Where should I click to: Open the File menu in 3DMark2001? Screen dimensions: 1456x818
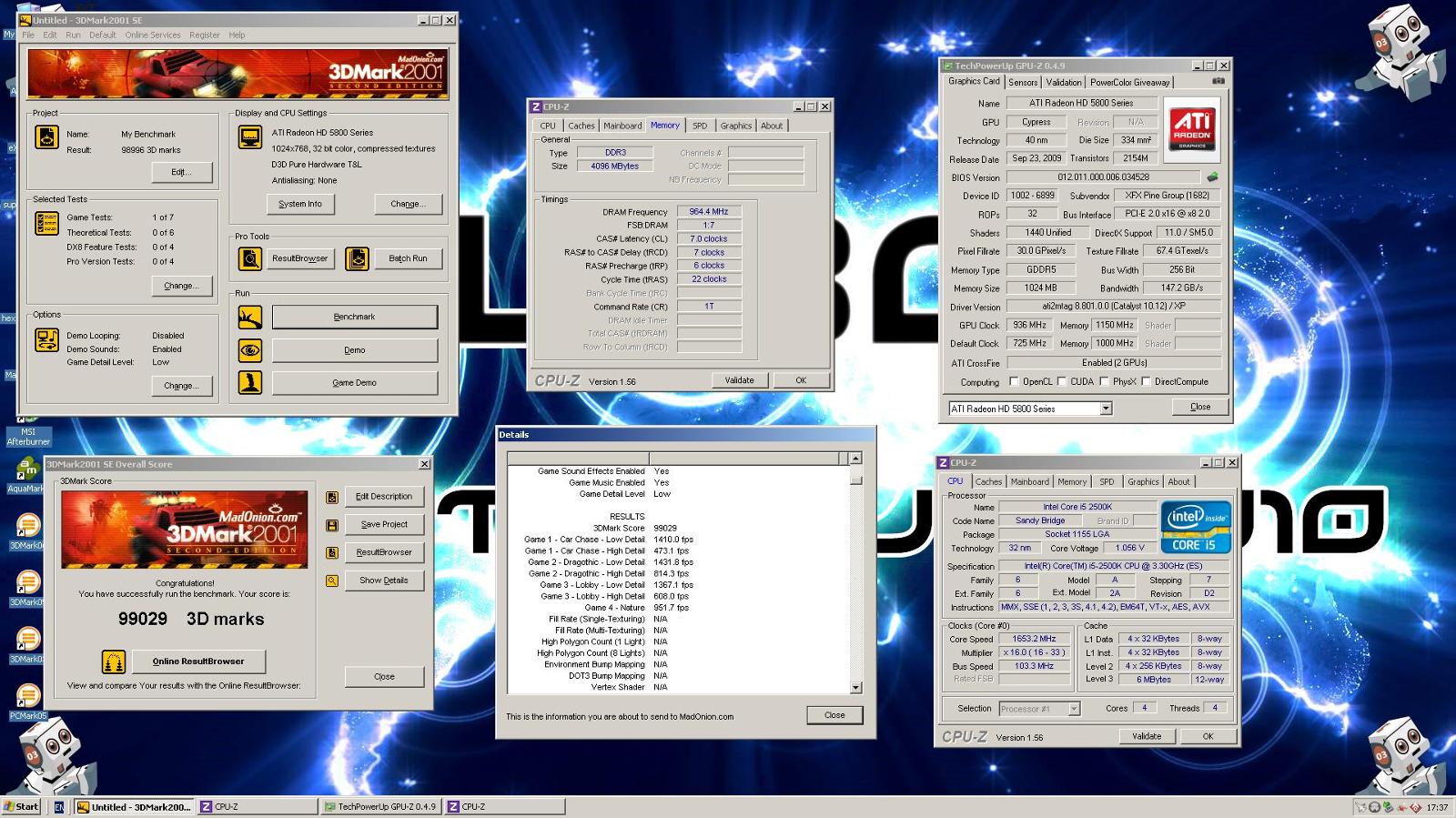click(28, 35)
